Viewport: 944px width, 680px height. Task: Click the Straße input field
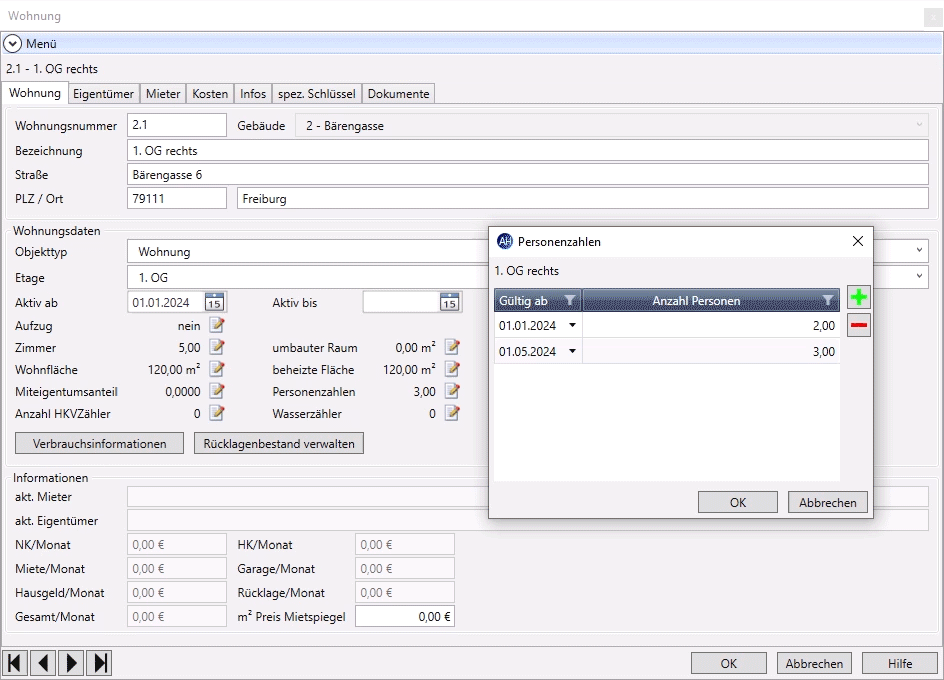(528, 175)
